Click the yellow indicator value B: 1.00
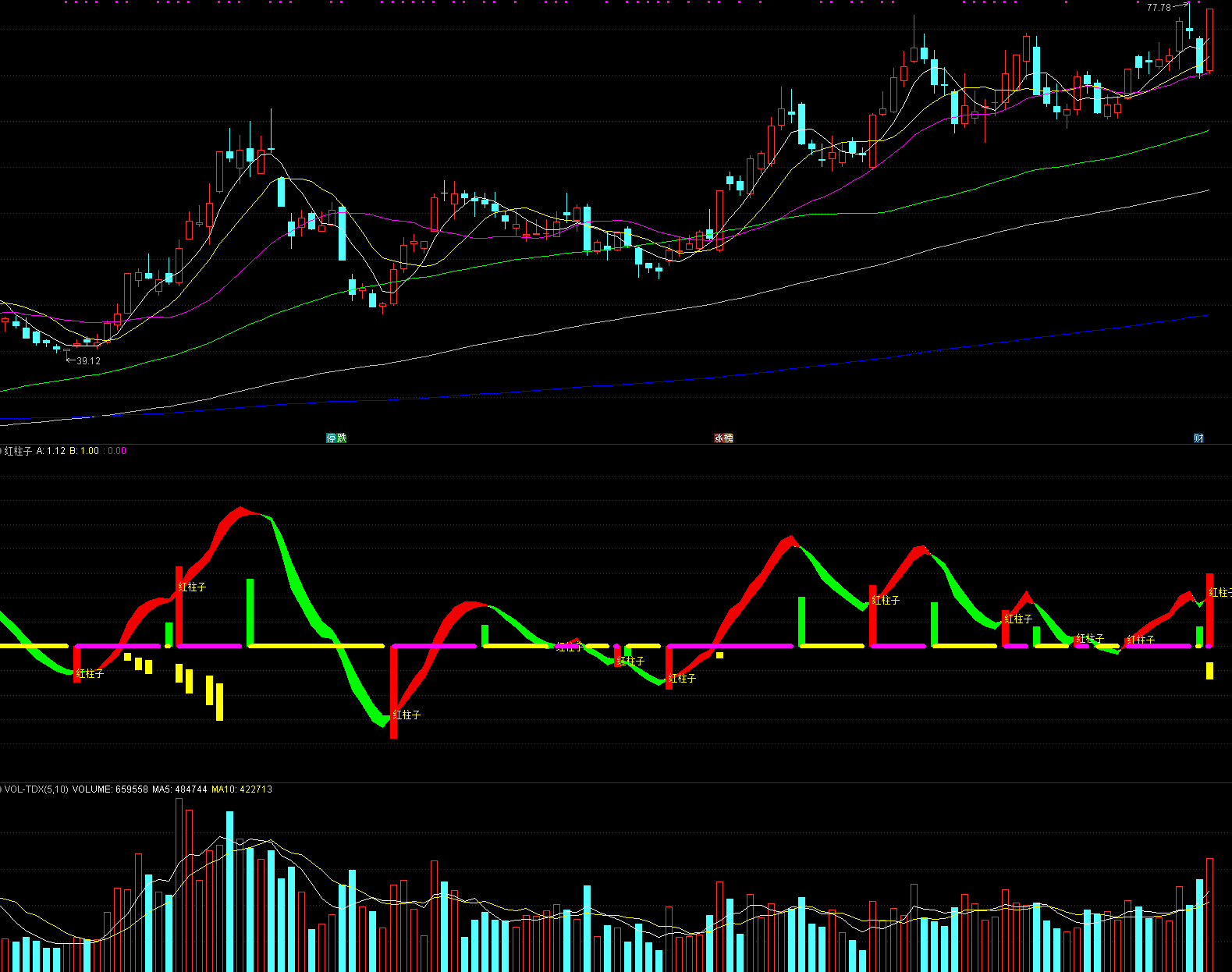 [x=84, y=451]
